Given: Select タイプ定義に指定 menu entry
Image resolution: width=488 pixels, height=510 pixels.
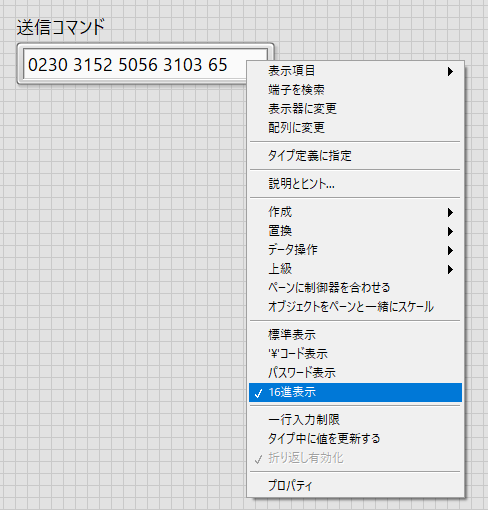Looking at the screenshot, I should (355, 156).
